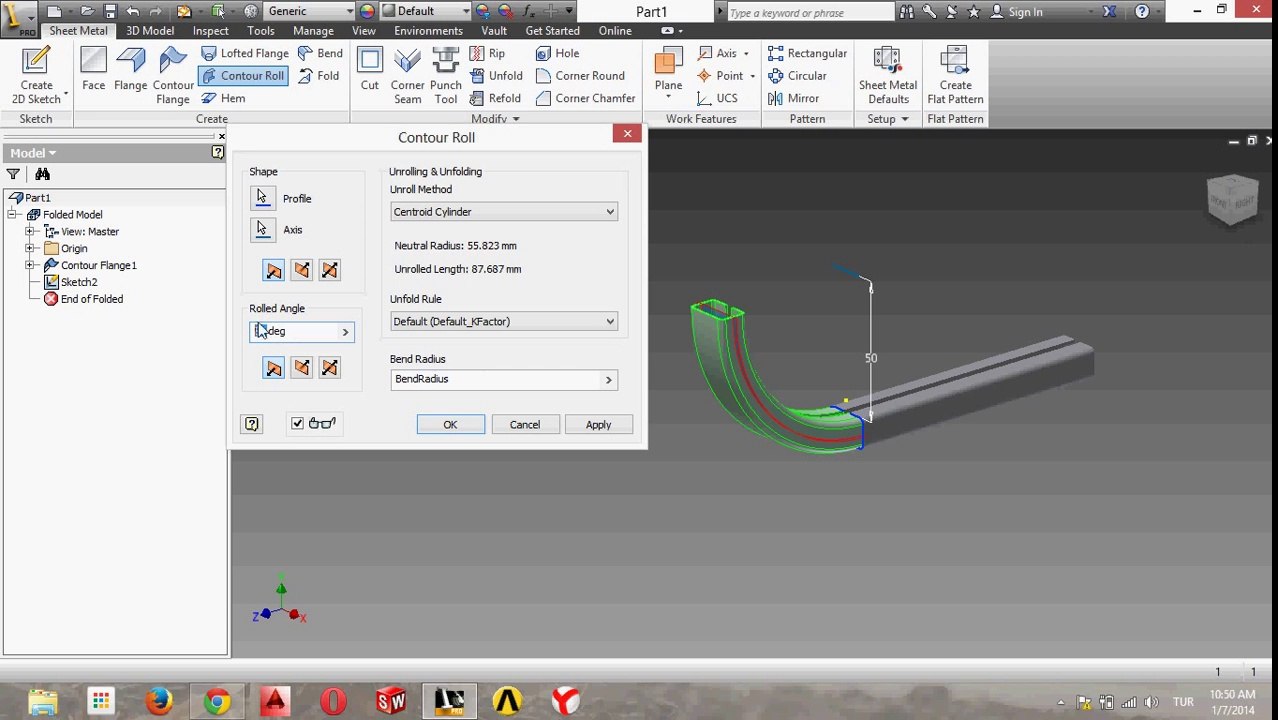This screenshot has width=1278, height=720.
Task: Select the Corner Chamfer tool
Action: (585, 98)
